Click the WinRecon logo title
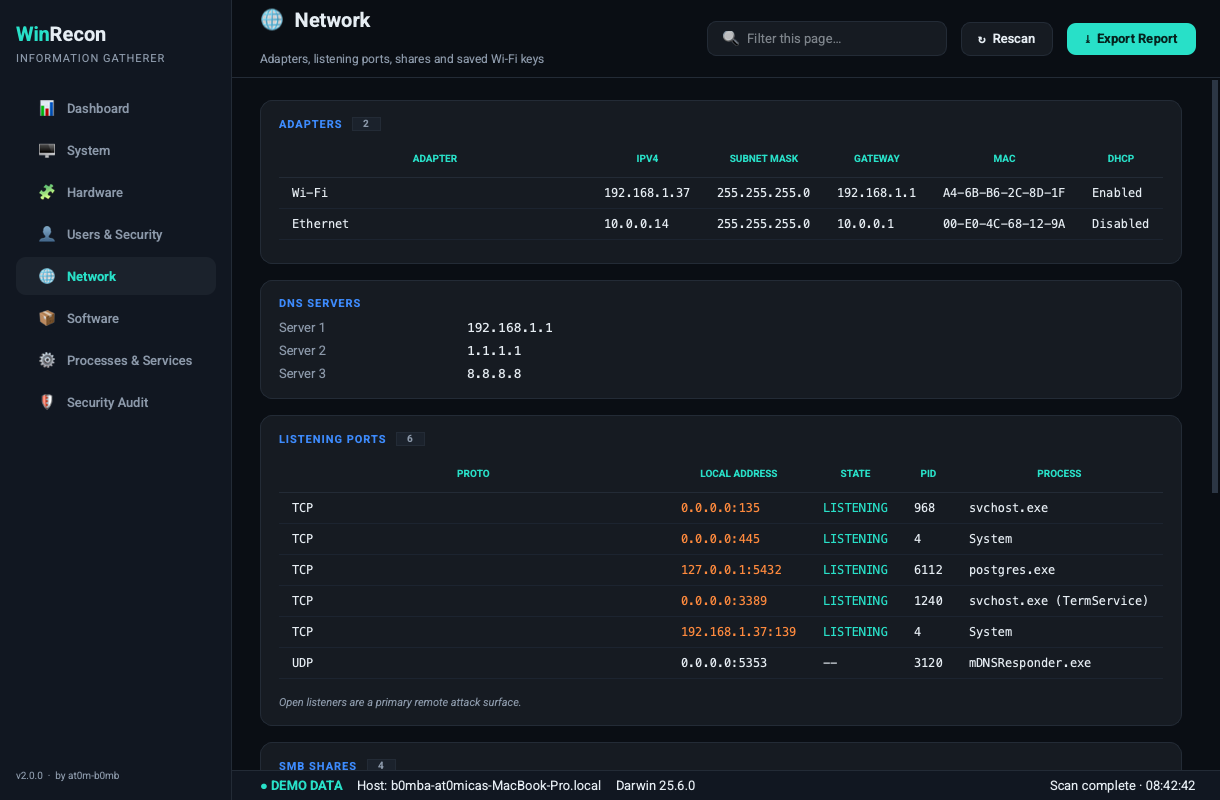This screenshot has height=800, width=1220. 61,34
